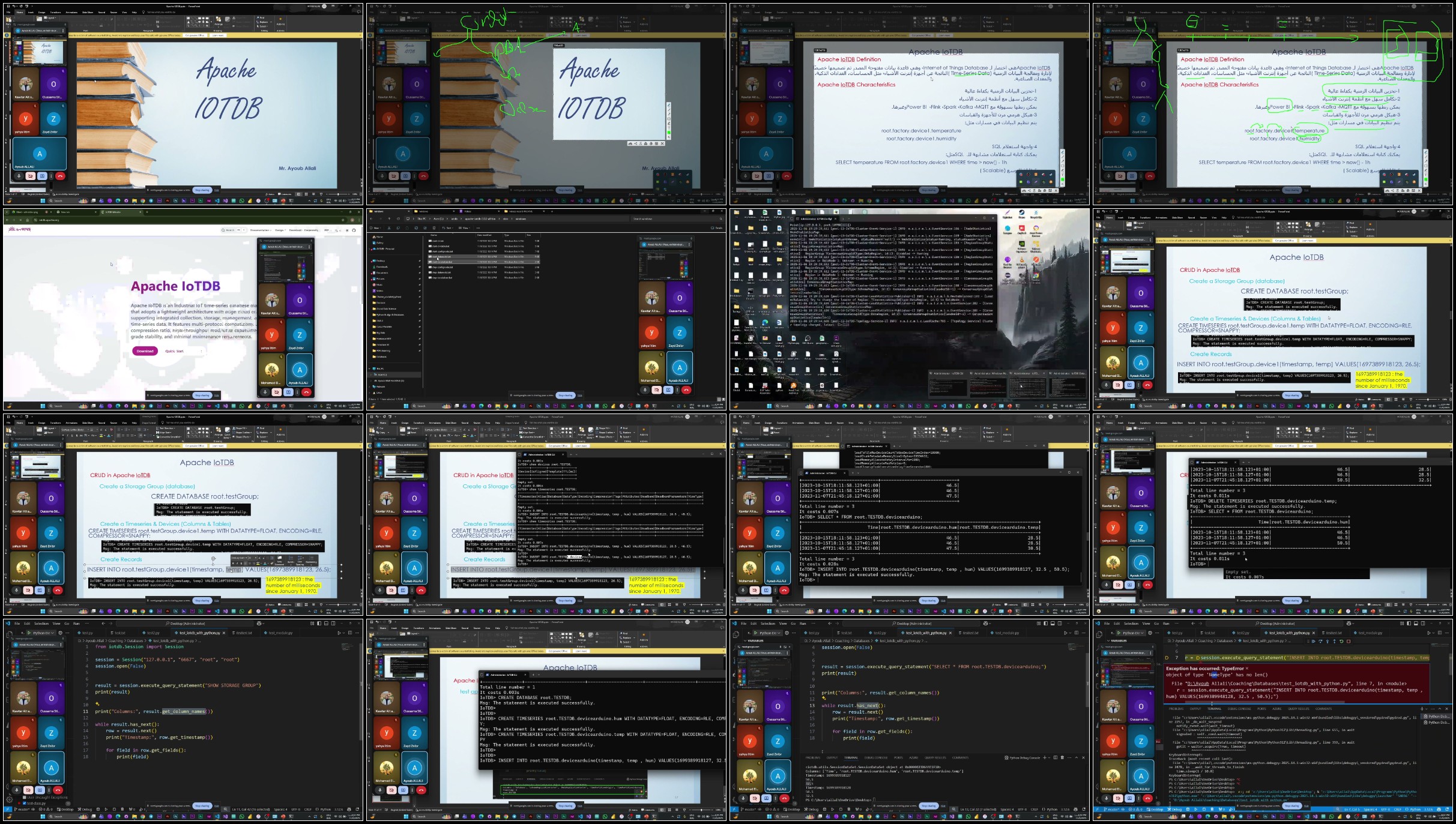Restart the debug session using green arrow
Screen dimensions: 1456x824
click(x=1341, y=641)
